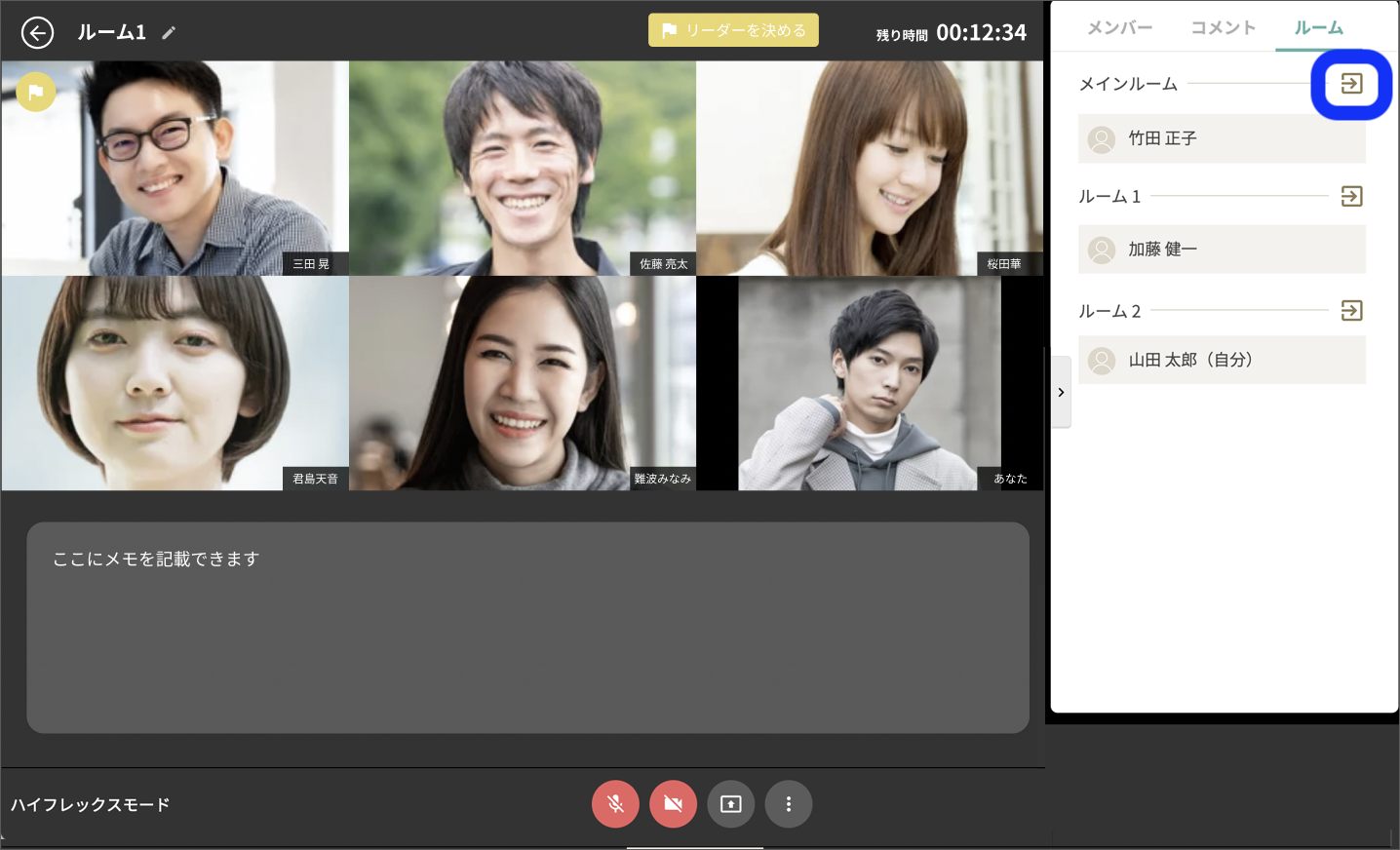This screenshot has width=1400, height=850.
Task: Switch to the メンバー tab
Action: (x=1119, y=28)
